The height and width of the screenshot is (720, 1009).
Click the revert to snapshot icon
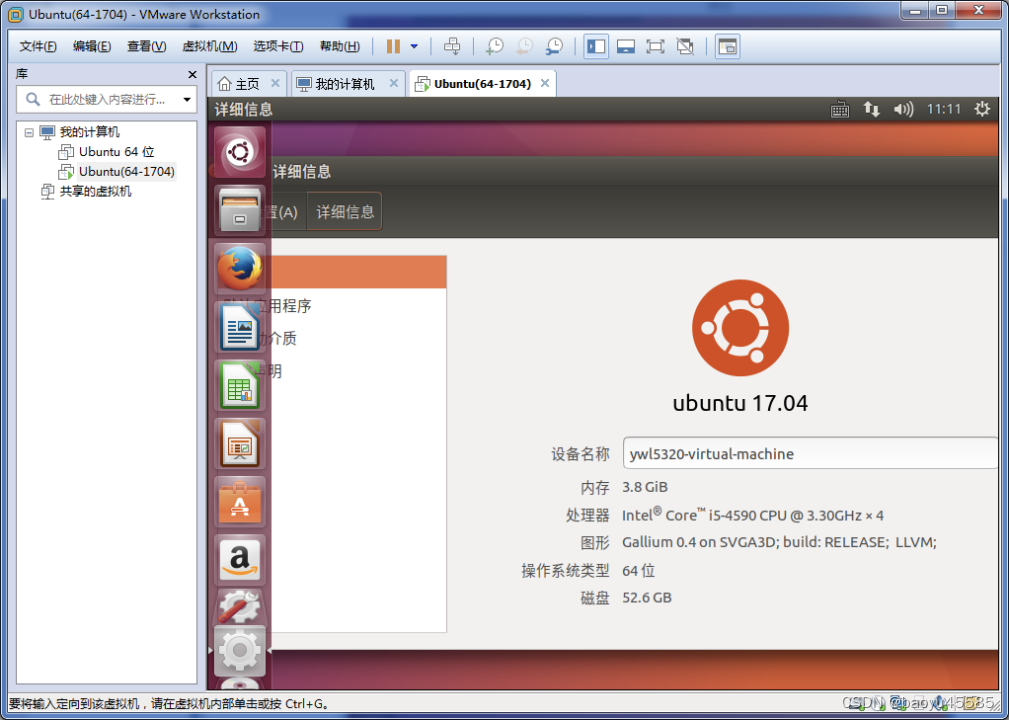point(524,46)
